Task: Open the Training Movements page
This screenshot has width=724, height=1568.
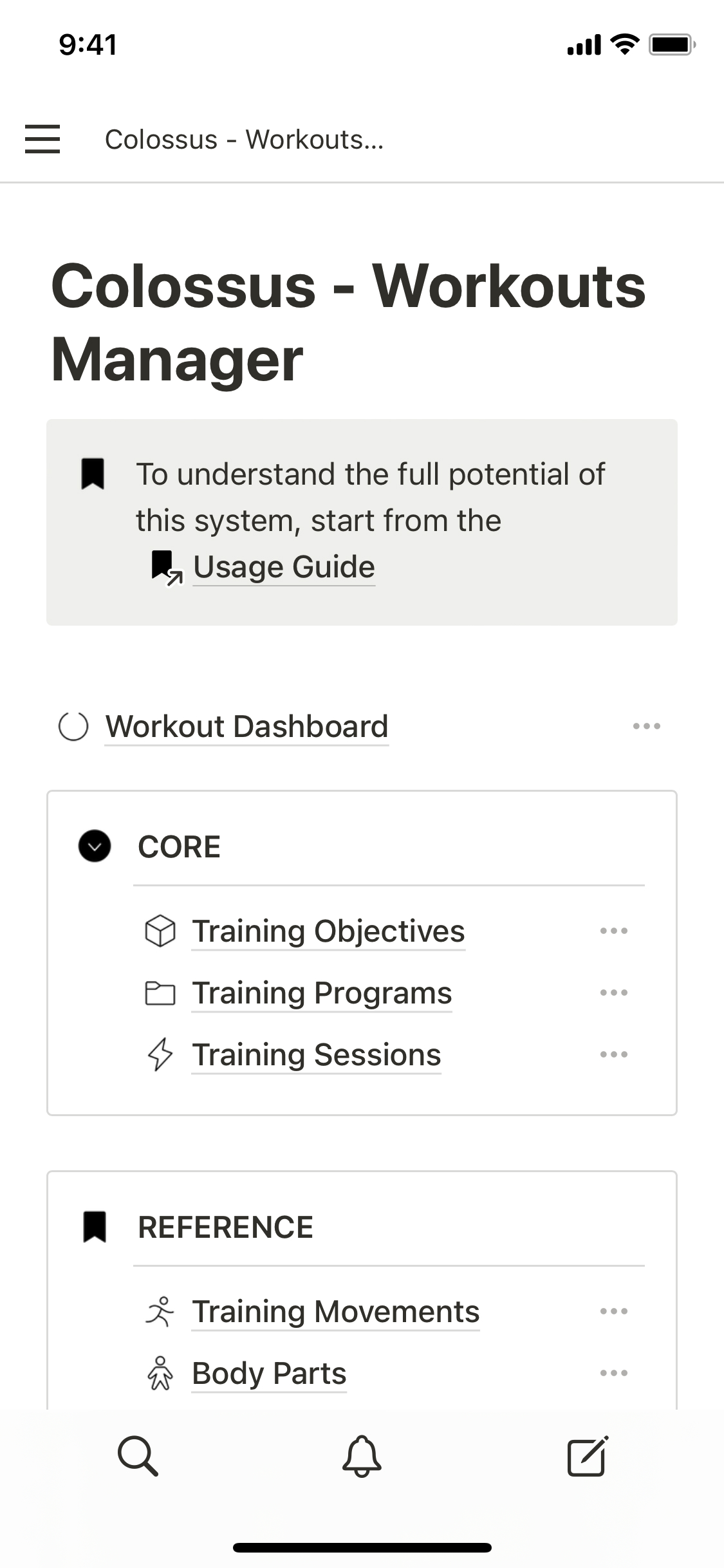Action: coord(335,1311)
